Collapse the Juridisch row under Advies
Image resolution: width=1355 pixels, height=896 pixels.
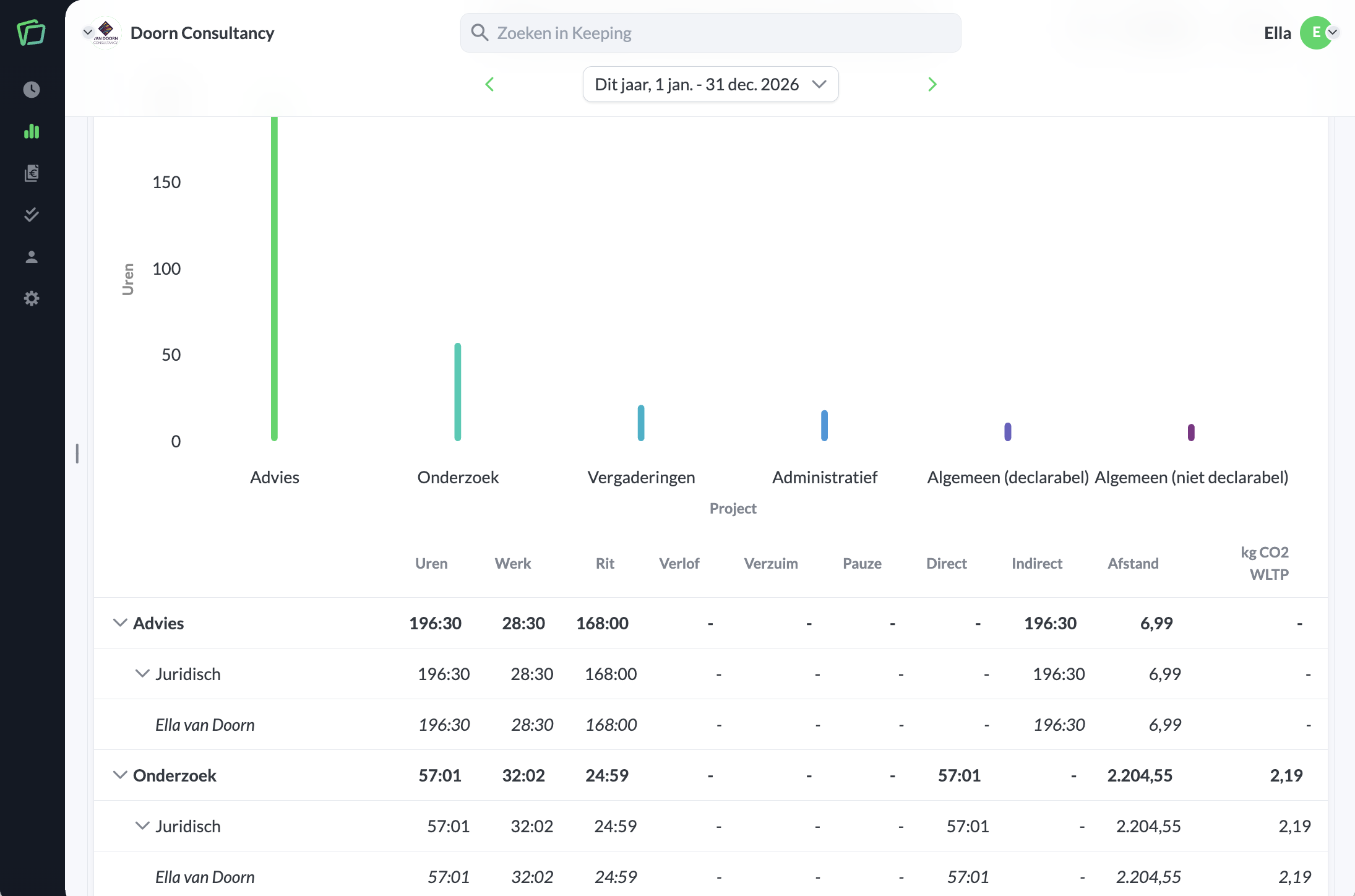coord(142,673)
